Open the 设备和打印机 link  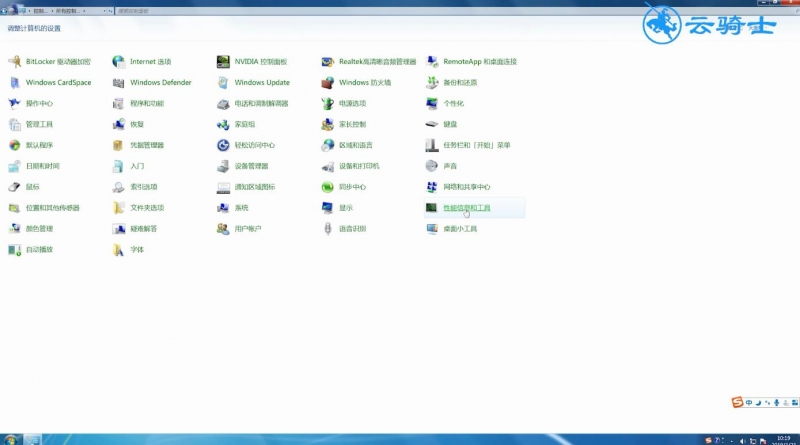(x=359, y=166)
